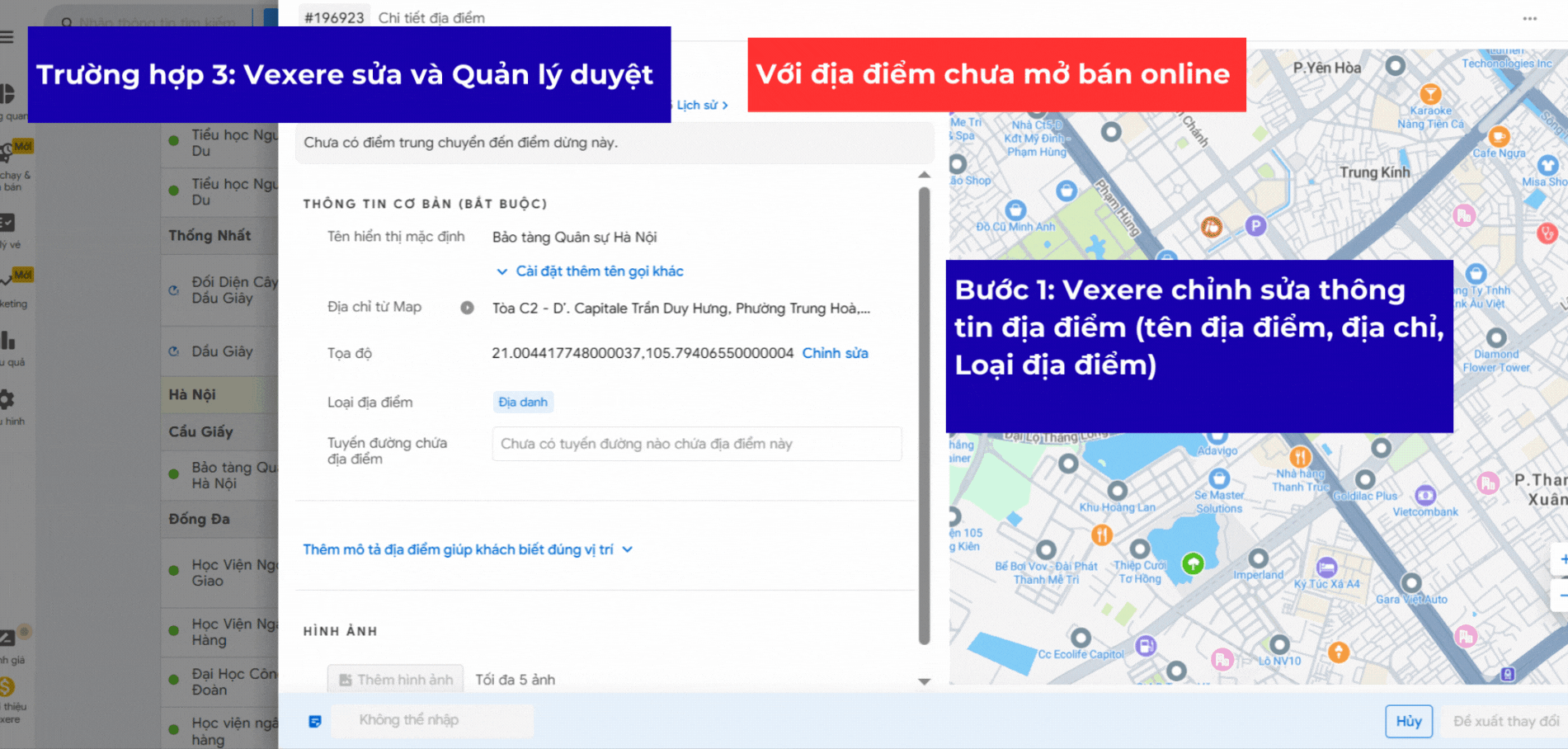Select the green park marker on map
The height and width of the screenshot is (749, 1568).
1193,563
